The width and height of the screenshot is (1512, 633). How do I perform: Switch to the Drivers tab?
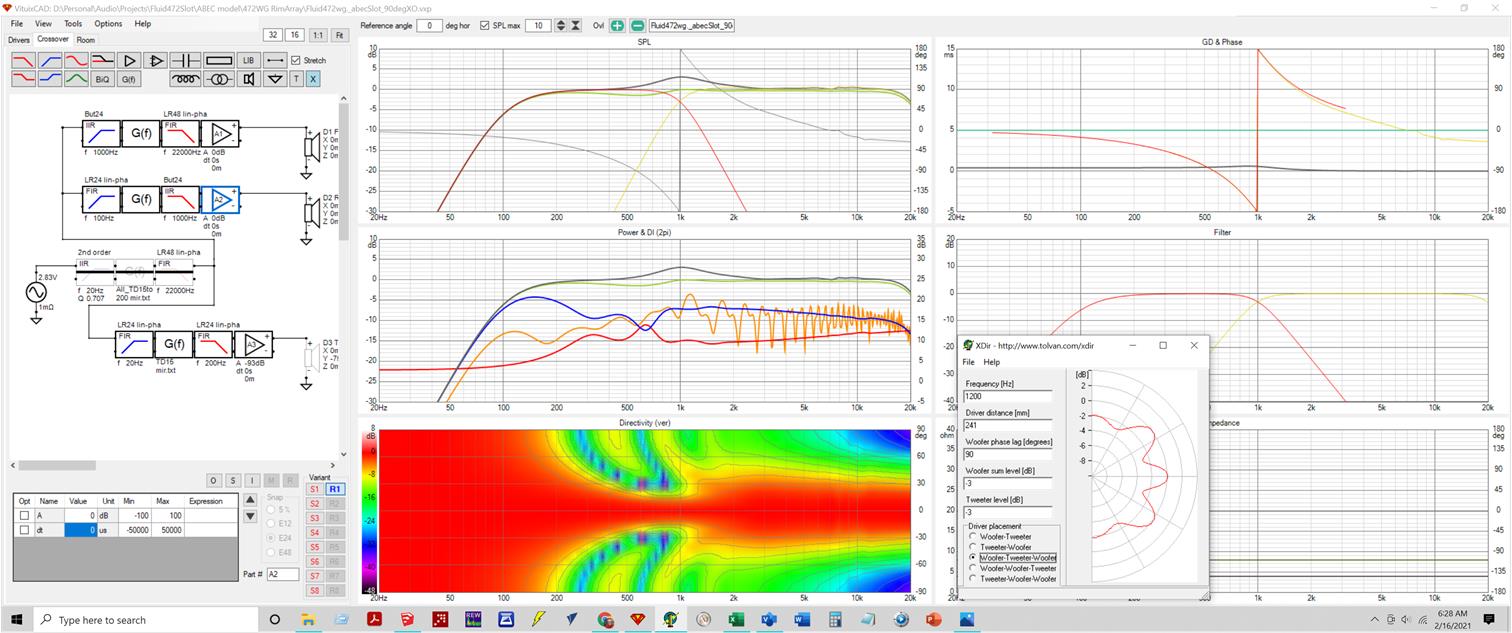19,40
